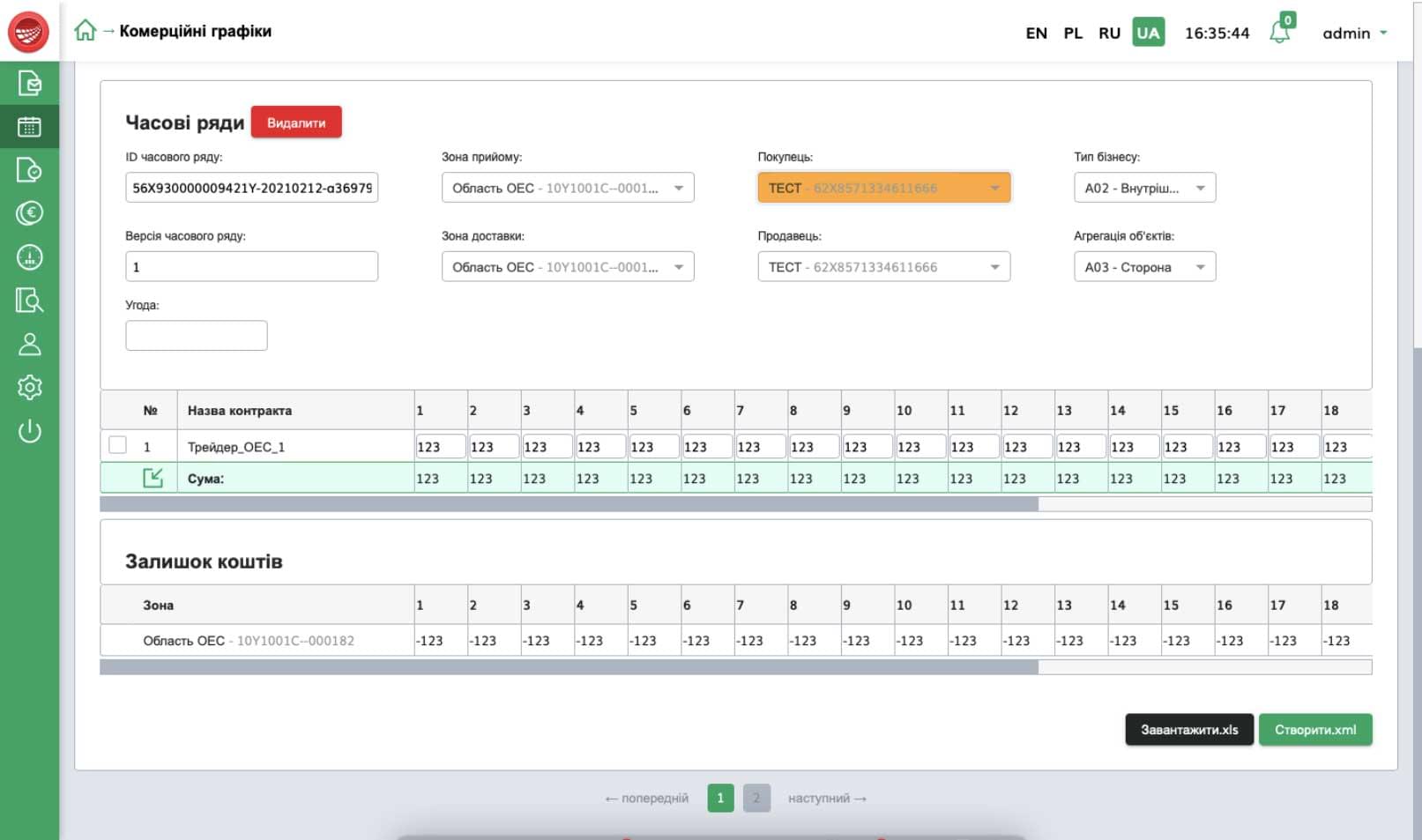Open the admin user menu
The width and height of the screenshot is (1422, 840).
[1354, 33]
